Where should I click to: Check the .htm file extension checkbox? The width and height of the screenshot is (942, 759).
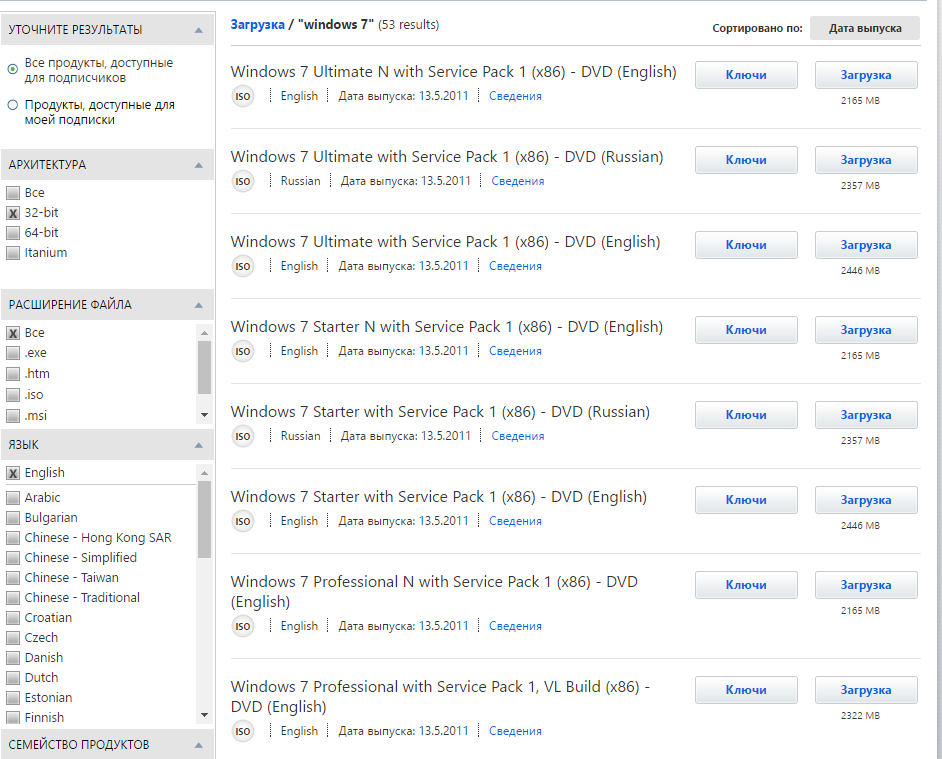(x=13, y=374)
